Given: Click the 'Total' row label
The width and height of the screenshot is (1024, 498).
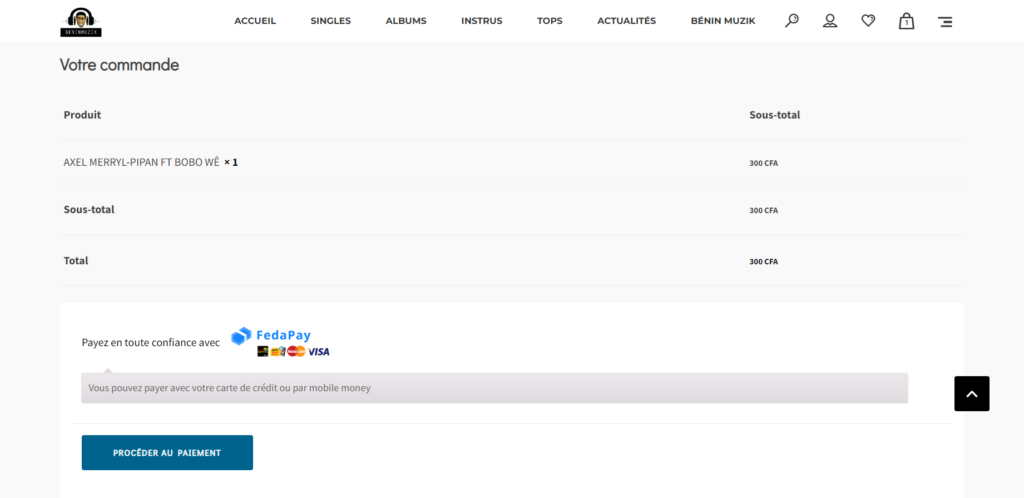Looking at the screenshot, I should tap(76, 260).
